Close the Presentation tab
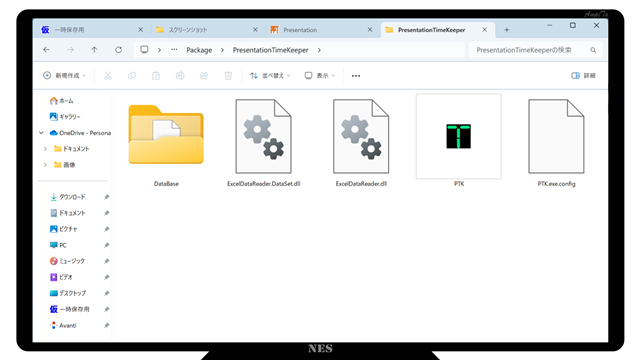This screenshot has height=360, width=640. [370, 30]
